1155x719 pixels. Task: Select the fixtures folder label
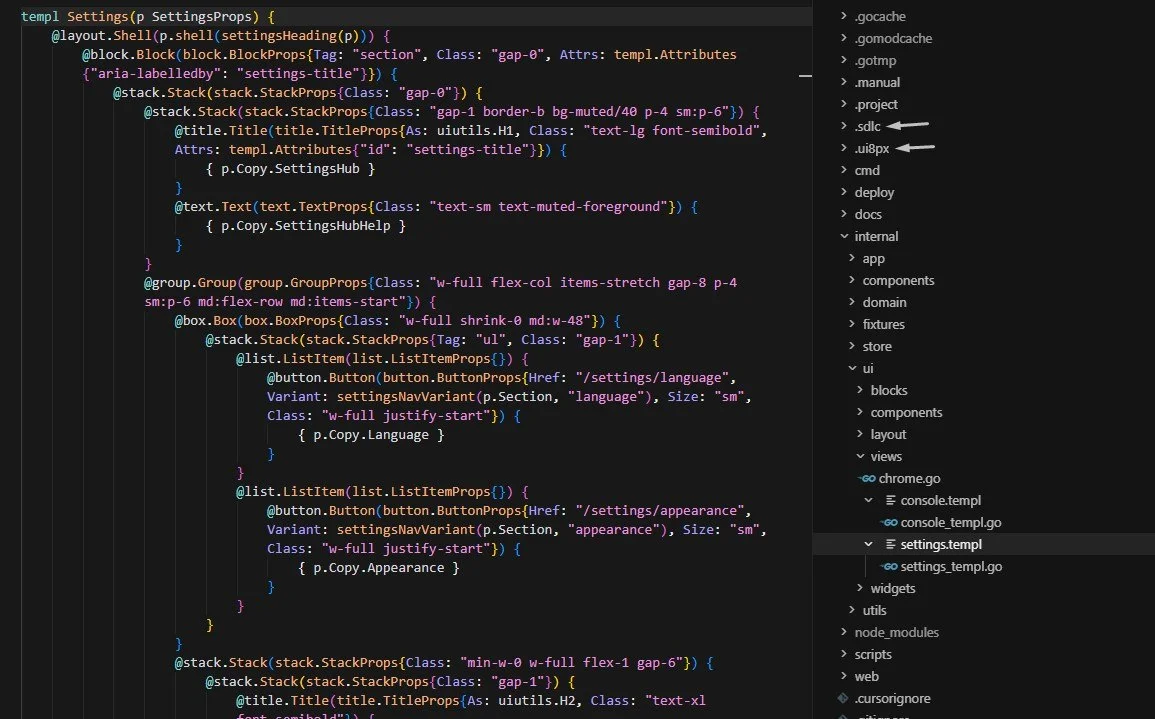point(884,325)
